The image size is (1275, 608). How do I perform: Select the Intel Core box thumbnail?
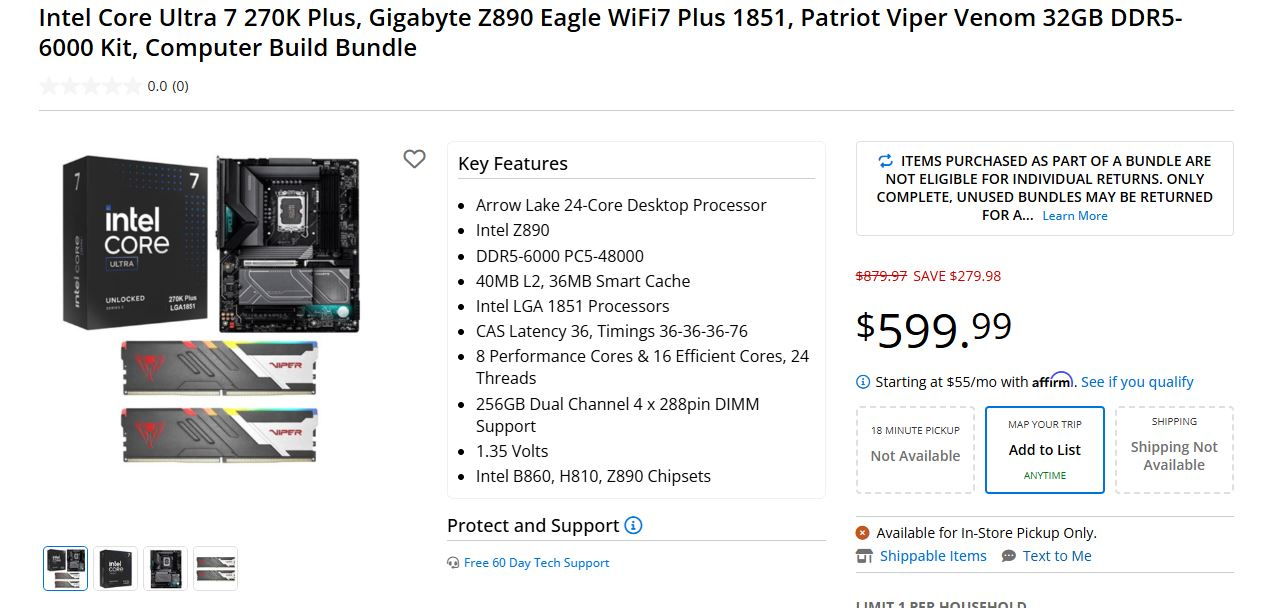pos(115,568)
